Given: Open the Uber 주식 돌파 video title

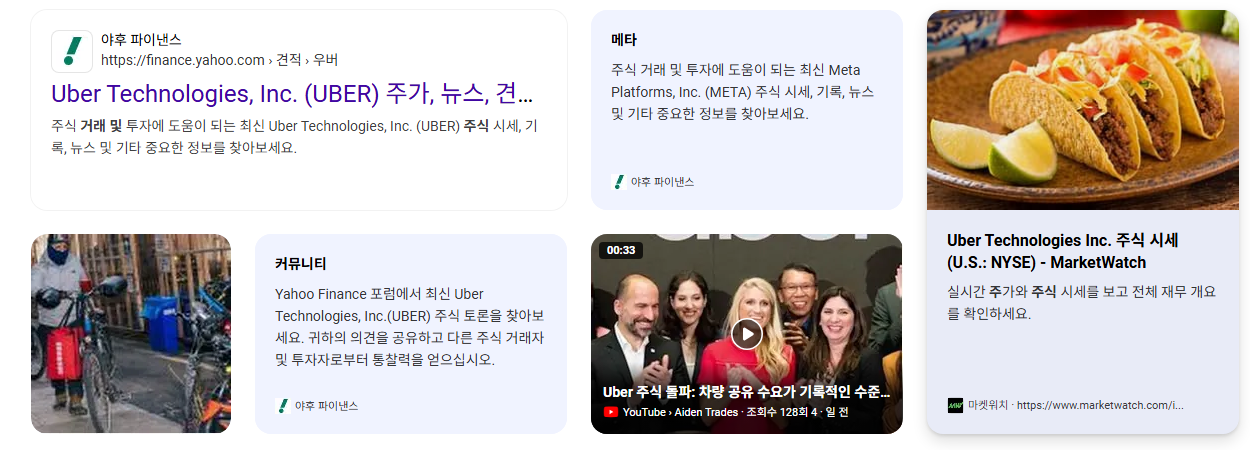Looking at the screenshot, I should pyautogui.click(x=746, y=392).
